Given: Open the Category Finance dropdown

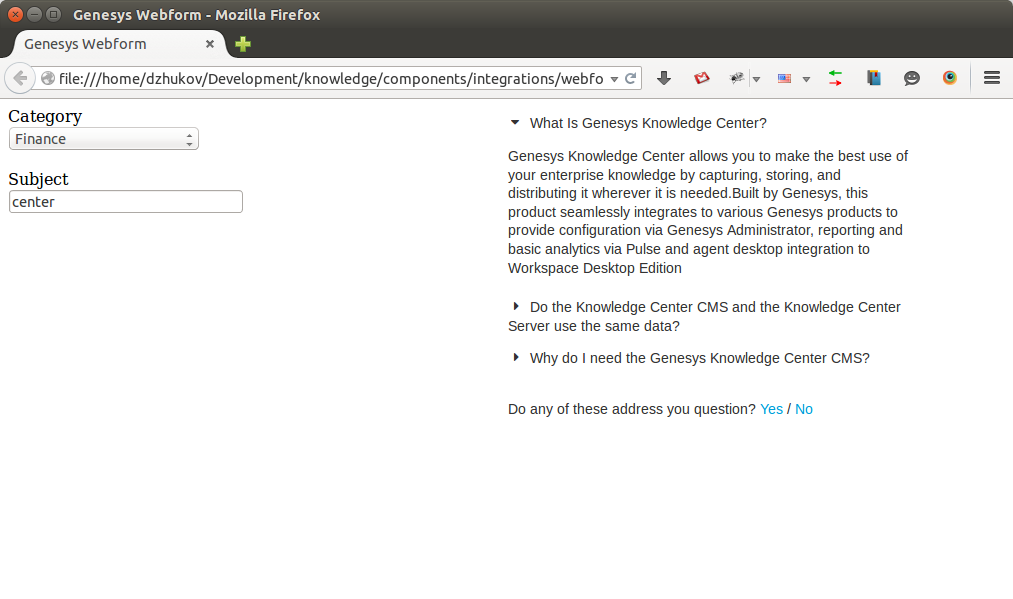Looking at the screenshot, I should click(x=103, y=139).
